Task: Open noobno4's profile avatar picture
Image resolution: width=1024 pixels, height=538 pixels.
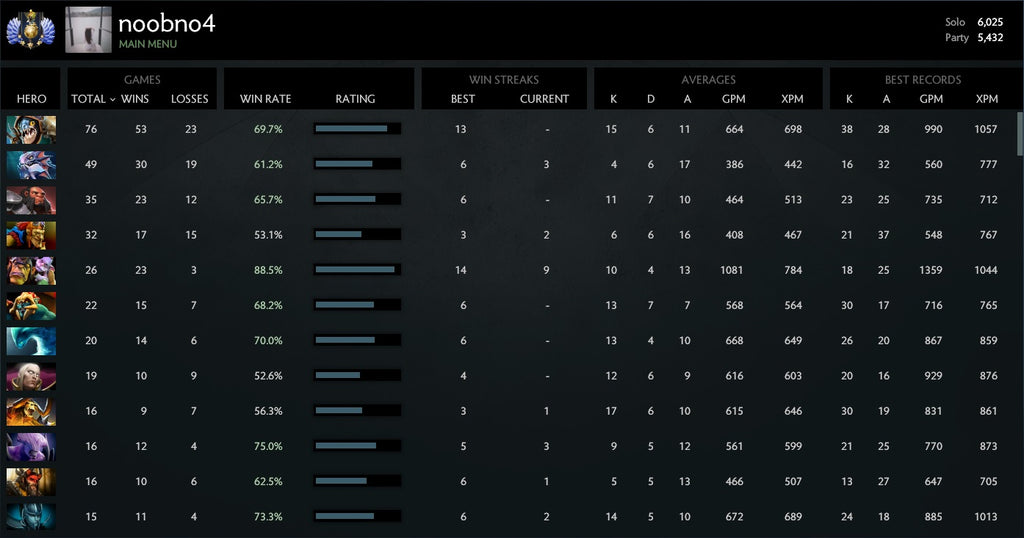Action: point(88,30)
